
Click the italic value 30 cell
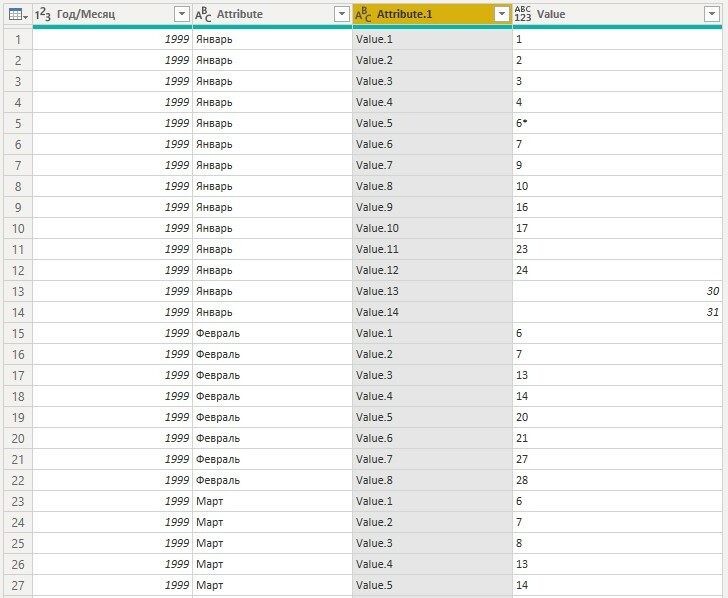coord(618,292)
